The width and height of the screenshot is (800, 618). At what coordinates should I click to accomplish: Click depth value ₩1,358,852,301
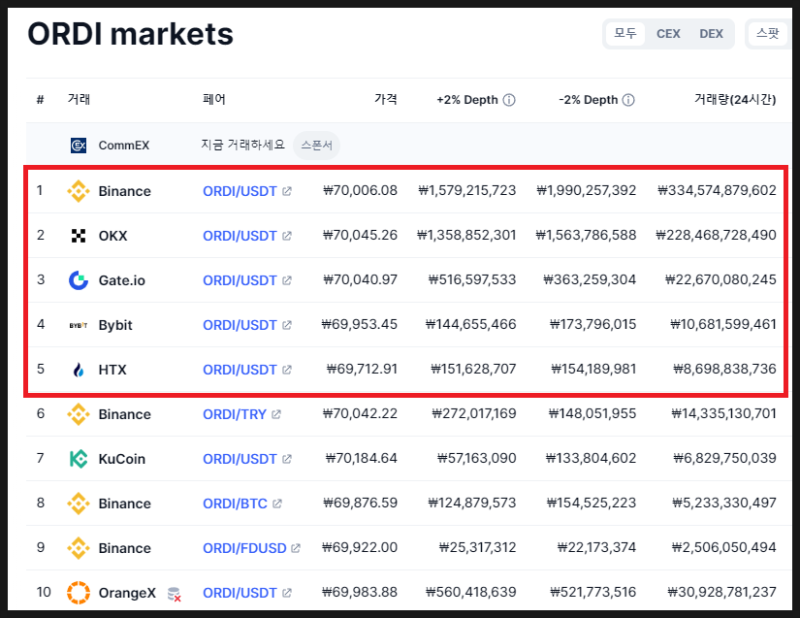[x=466, y=235]
